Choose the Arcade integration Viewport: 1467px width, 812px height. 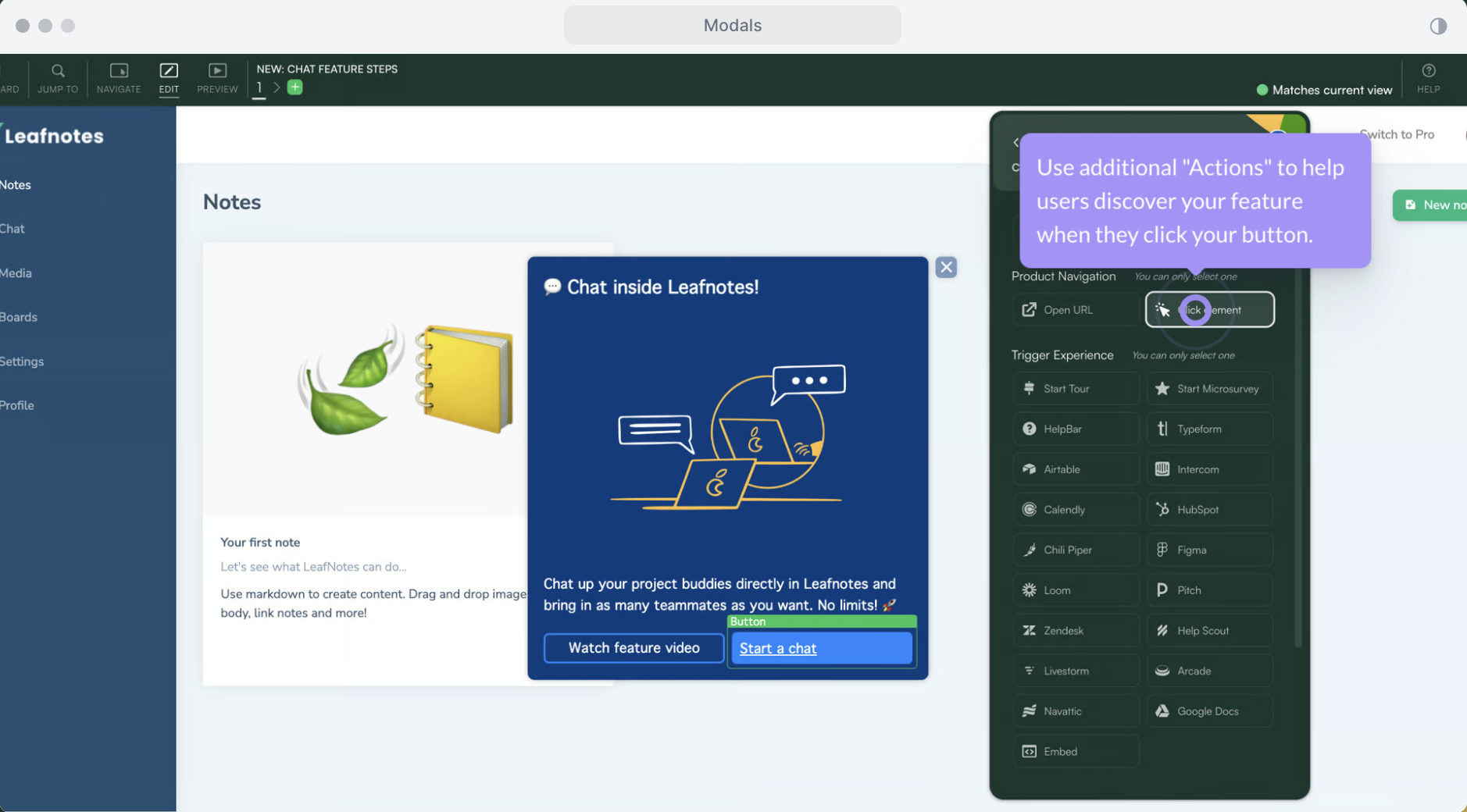[1209, 671]
